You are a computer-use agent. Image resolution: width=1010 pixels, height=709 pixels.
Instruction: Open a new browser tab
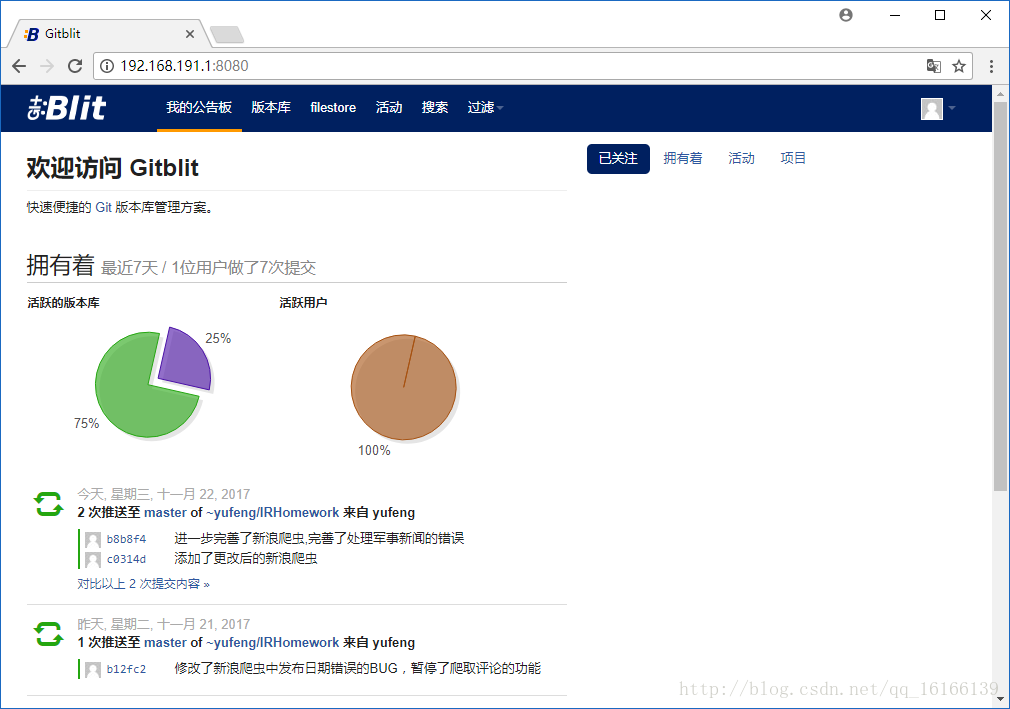pyautogui.click(x=227, y=34)
